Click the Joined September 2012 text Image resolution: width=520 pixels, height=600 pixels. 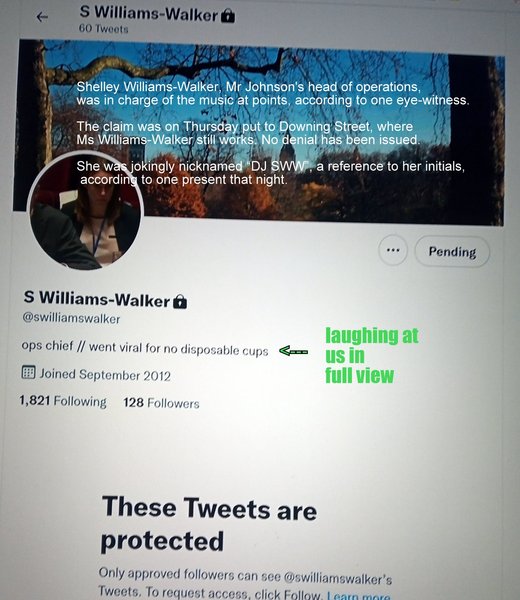pyautogui.click(x=105, y=375)
